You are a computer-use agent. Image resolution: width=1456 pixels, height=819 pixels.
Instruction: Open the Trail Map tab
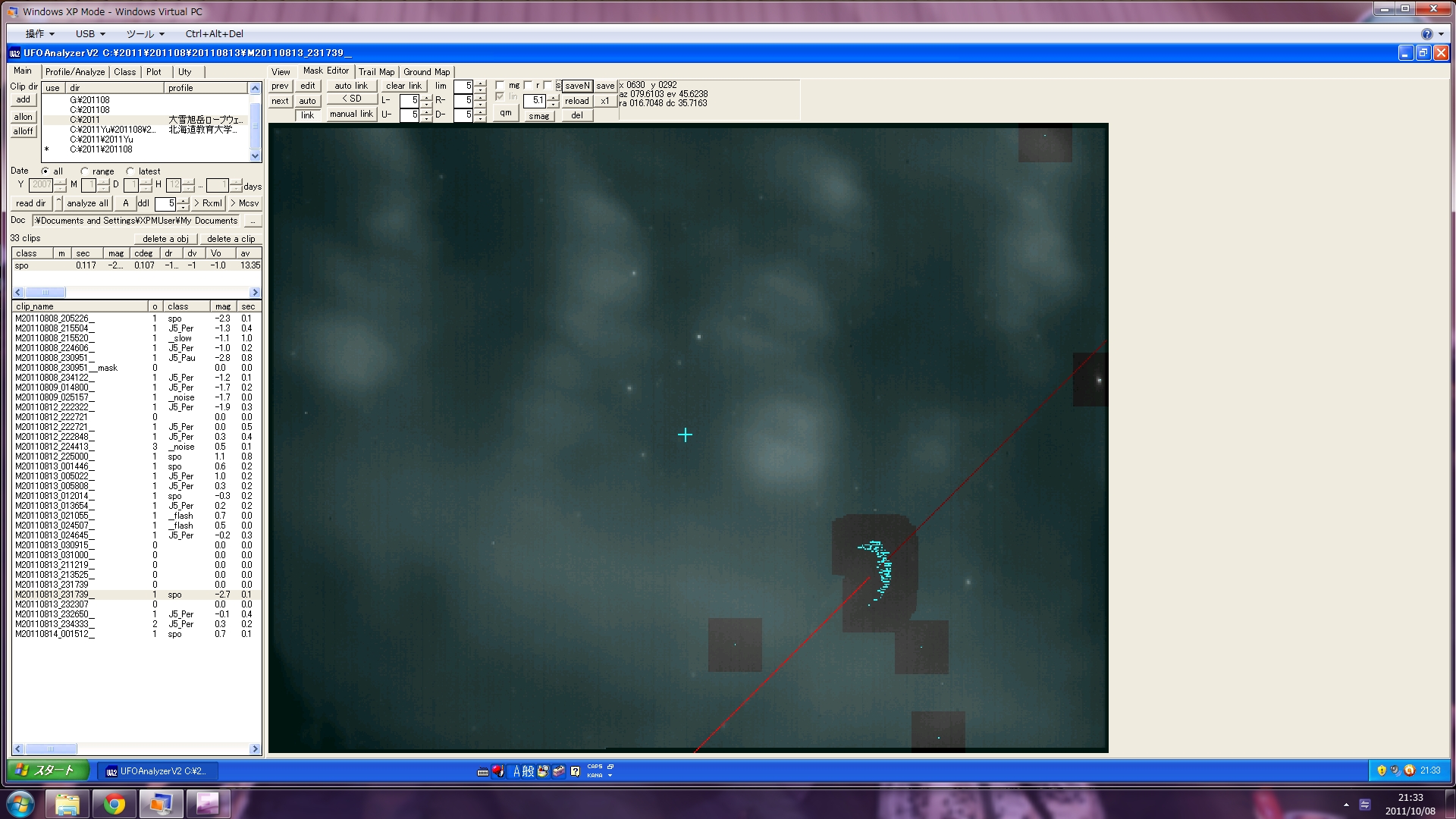[x=377, y=72]
